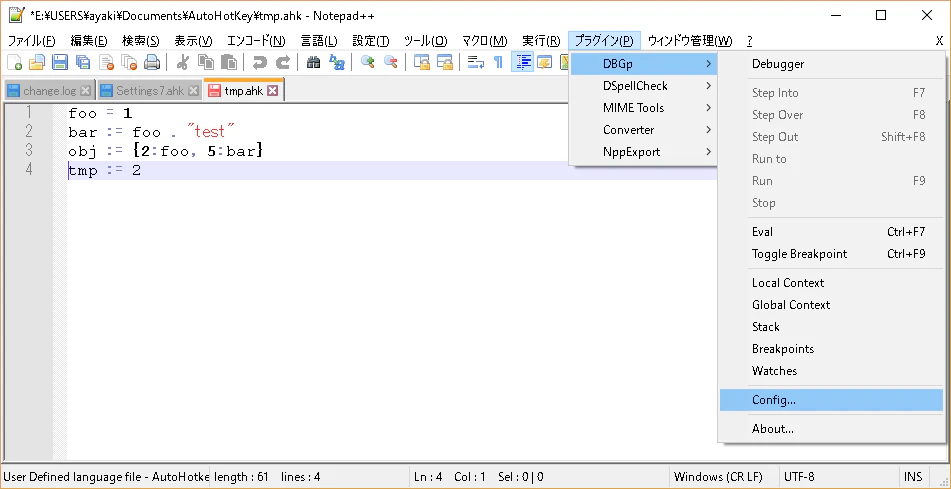The image size is (951, 489).
Task: Choose Debugger from the DBGp submenu
Action: [832, 64]
